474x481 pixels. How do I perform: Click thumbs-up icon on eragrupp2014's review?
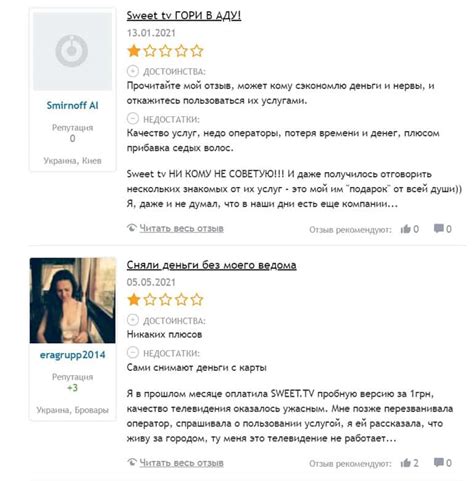[405, 463]
